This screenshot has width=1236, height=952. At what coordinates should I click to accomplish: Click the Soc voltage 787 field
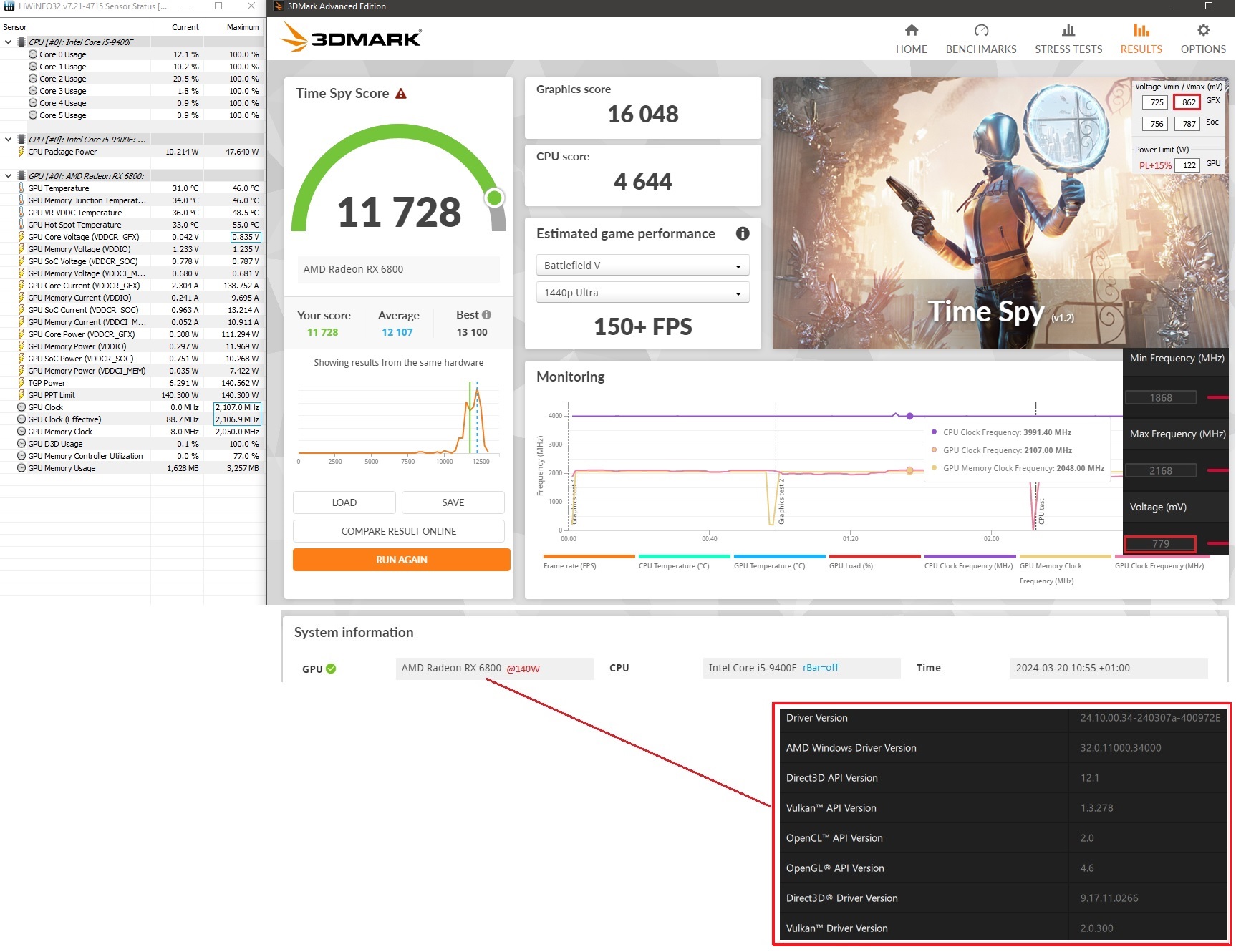click(1187, 124)
